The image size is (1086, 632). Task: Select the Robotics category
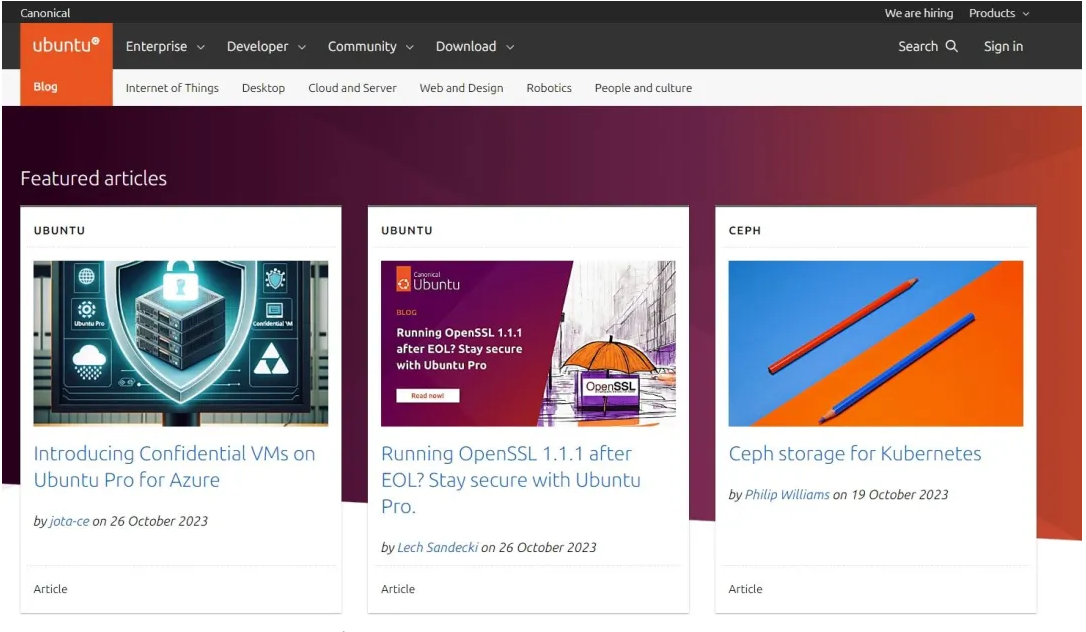549,88
